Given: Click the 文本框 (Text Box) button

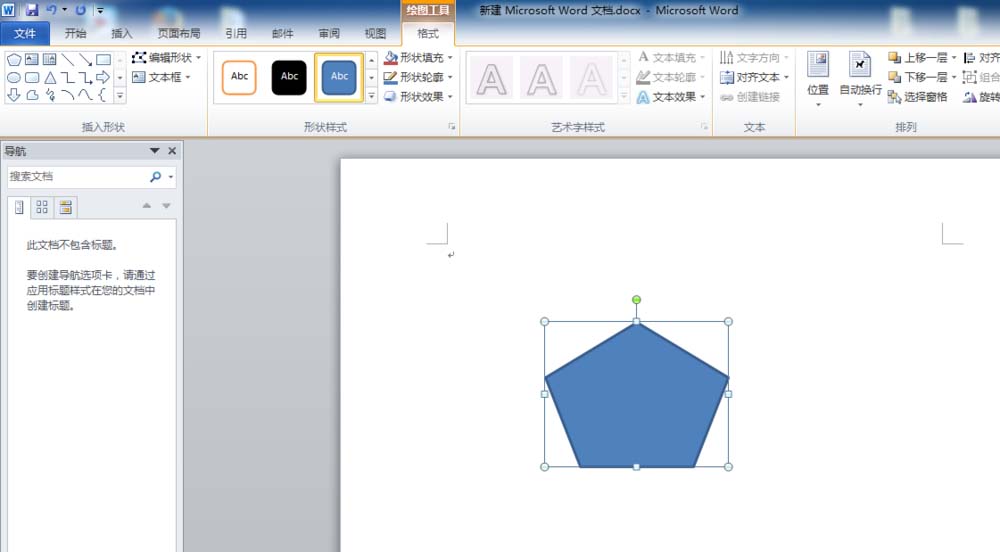Looking at the screenshot, I should coord(159,77).
